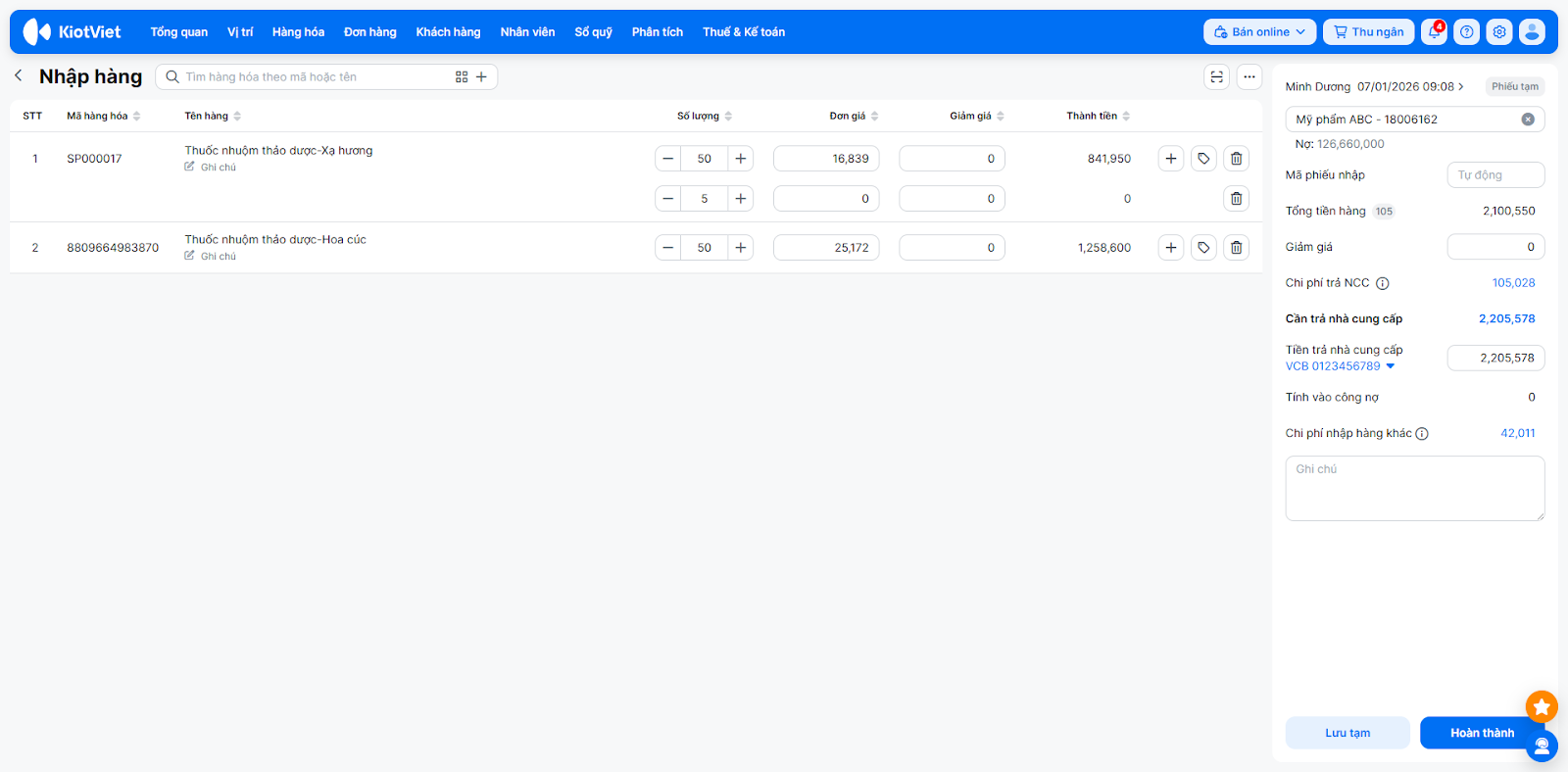1568x772 pixels.
Task: Click the Mã phiếu nhập field
Action: 1495,175
